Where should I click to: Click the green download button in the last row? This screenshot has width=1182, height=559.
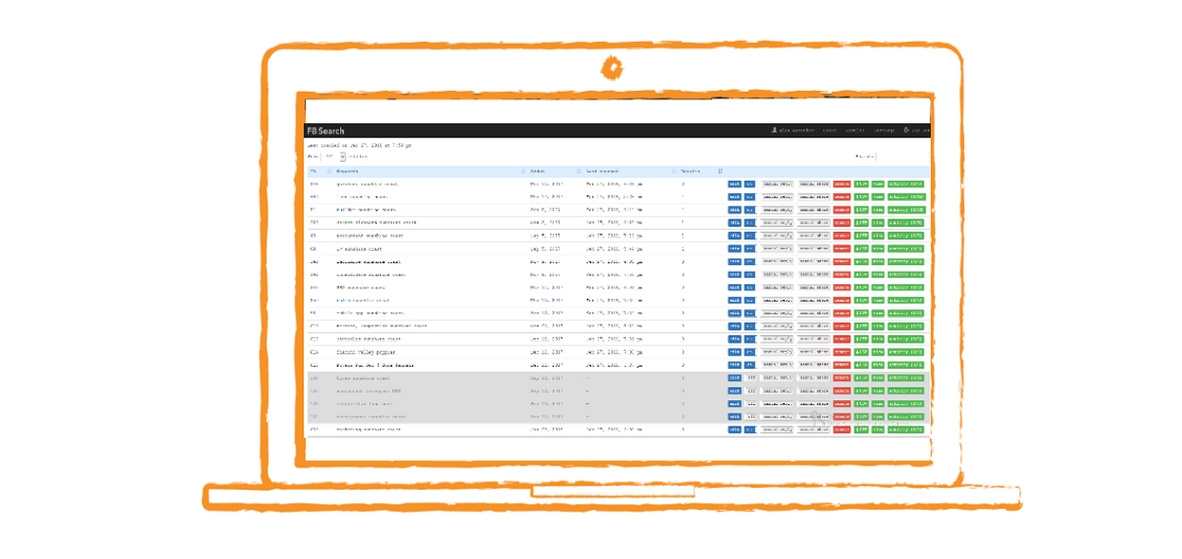point(861,429)
